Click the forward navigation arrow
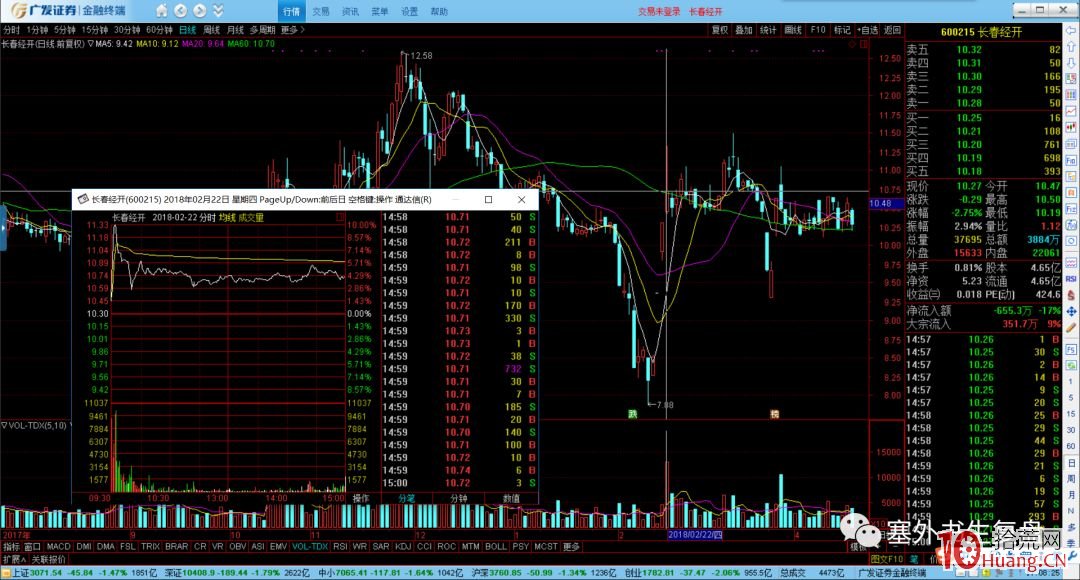The image size is (1080, 580). tap(200, 10)
